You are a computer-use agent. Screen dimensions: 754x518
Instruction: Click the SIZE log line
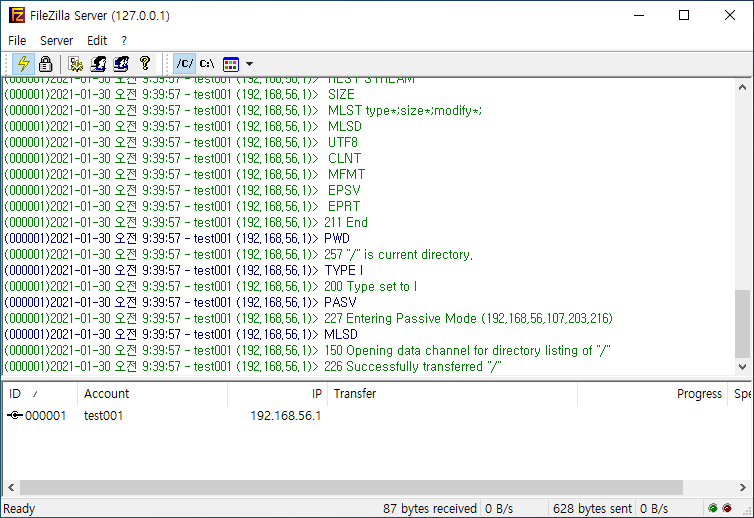tap(179, 94)
